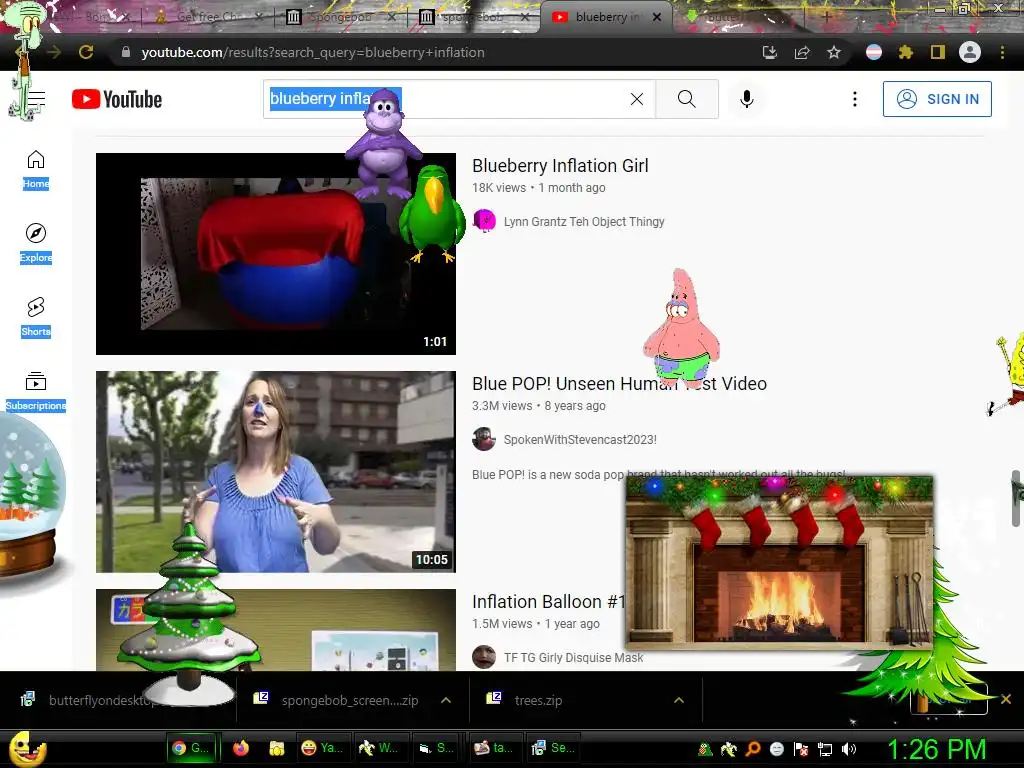The height and width of the screenshot is (768, 1024).
Task: Click Lynn Grantz channel avatar
Action: click(x=484, y=221)
